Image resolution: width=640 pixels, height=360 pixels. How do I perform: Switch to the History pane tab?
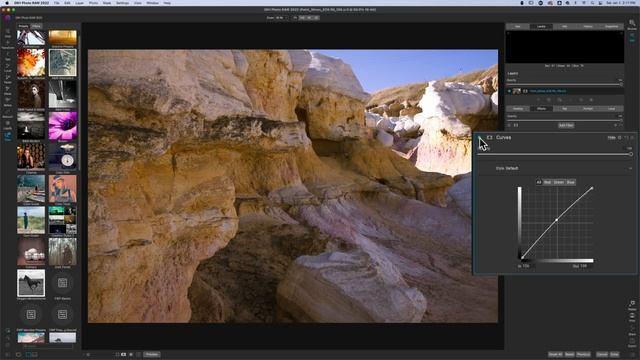click(588, 27)
